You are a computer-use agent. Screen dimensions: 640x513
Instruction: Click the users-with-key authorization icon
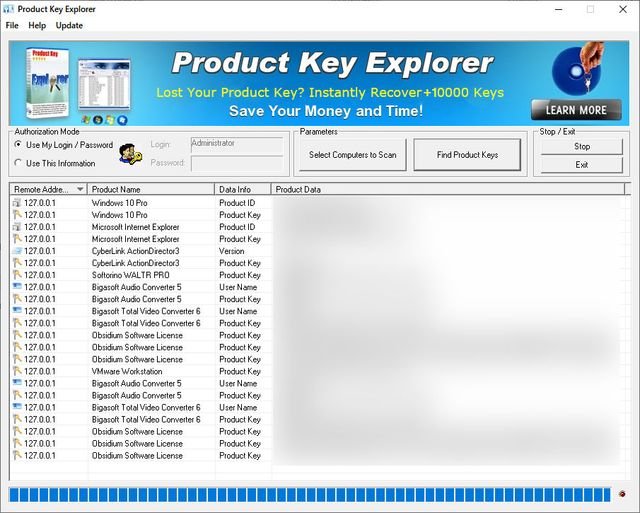click(x=130, y=154)
